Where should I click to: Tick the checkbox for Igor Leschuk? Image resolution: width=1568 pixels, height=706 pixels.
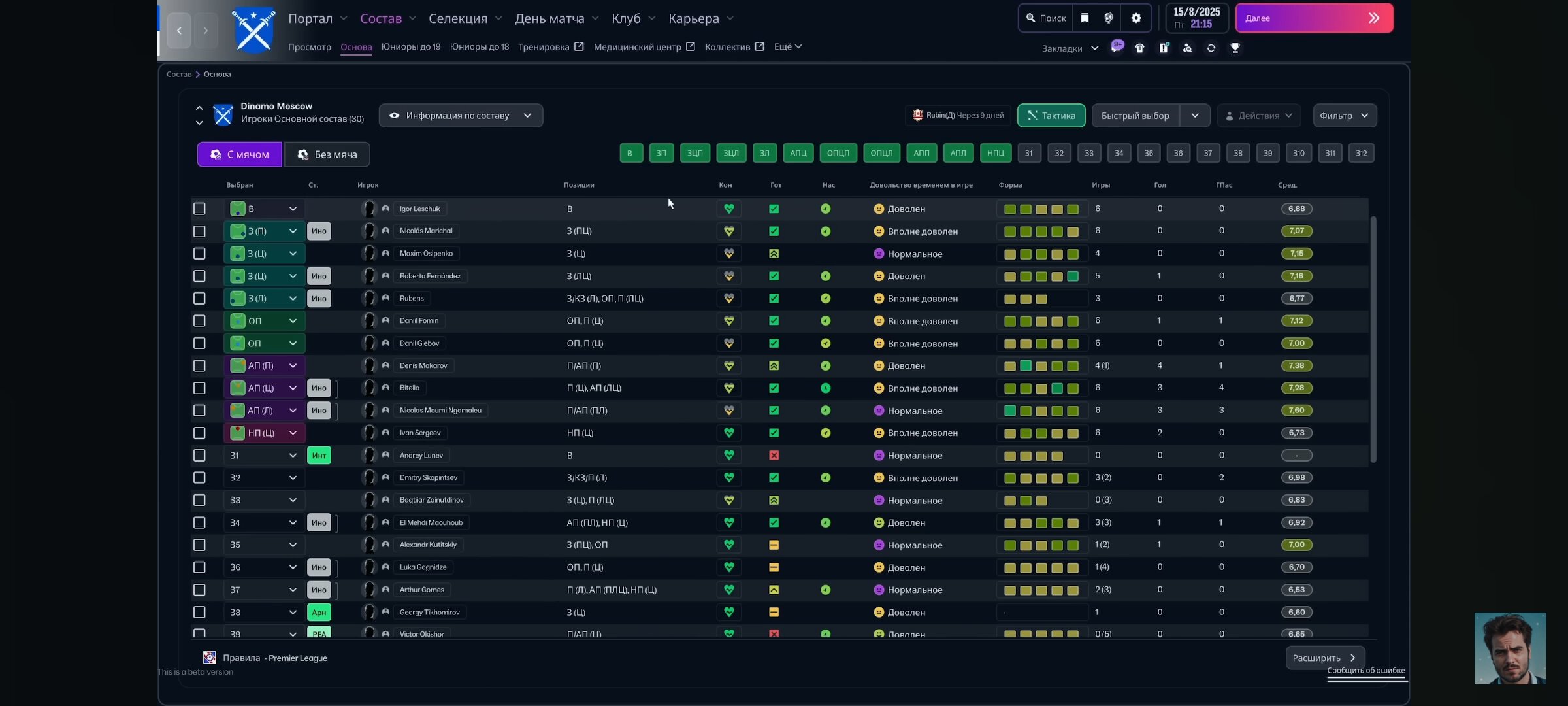click(x=199, y=209)
